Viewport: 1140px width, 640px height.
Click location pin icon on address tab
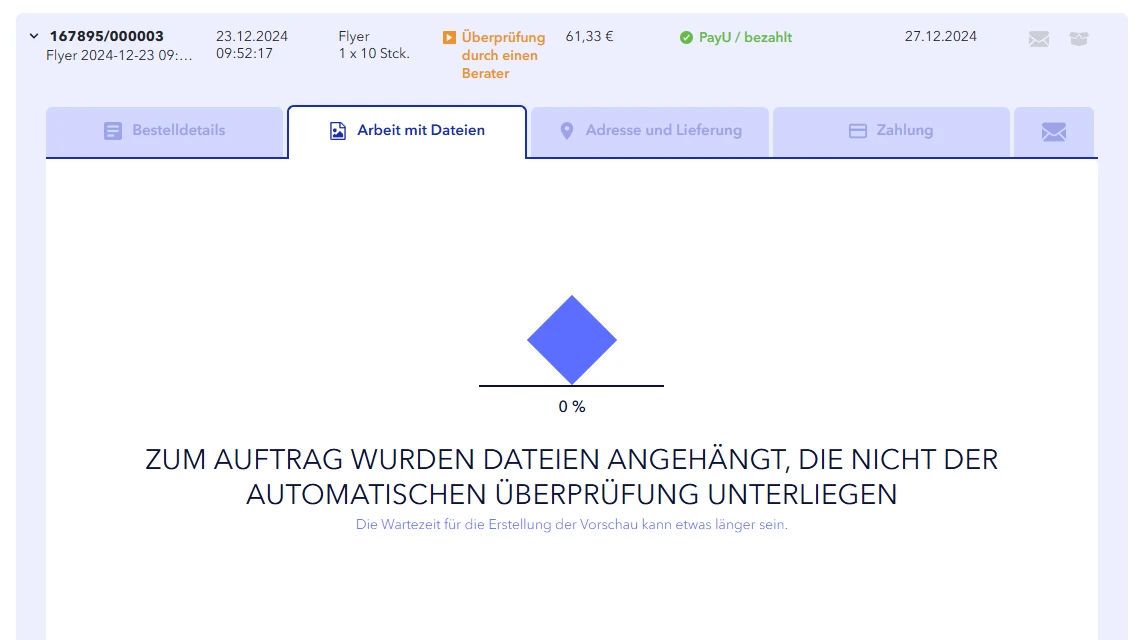pyautogui.click(x=567, y=131)
